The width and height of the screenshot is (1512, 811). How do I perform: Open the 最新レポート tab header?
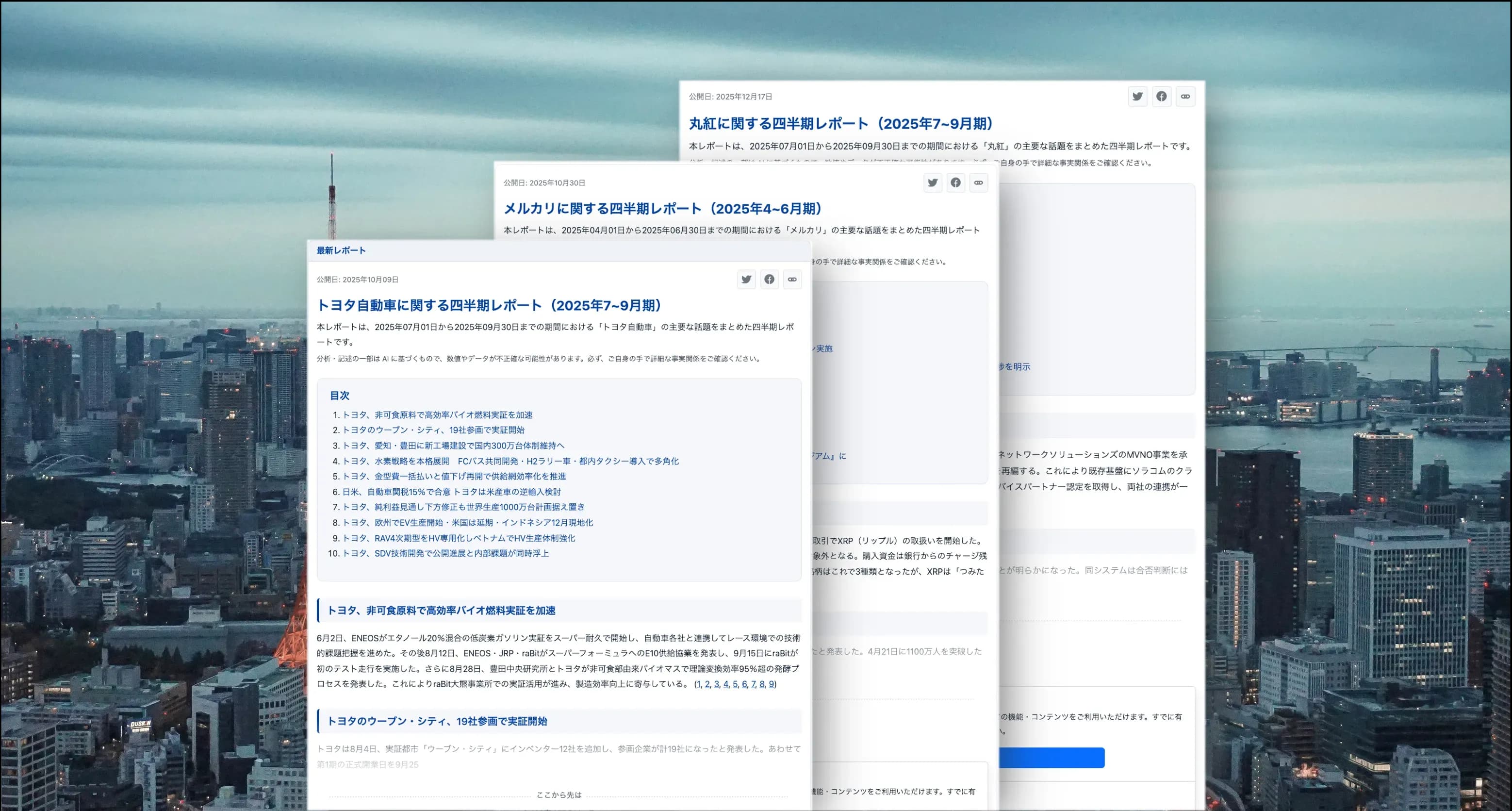pos(341,251)
